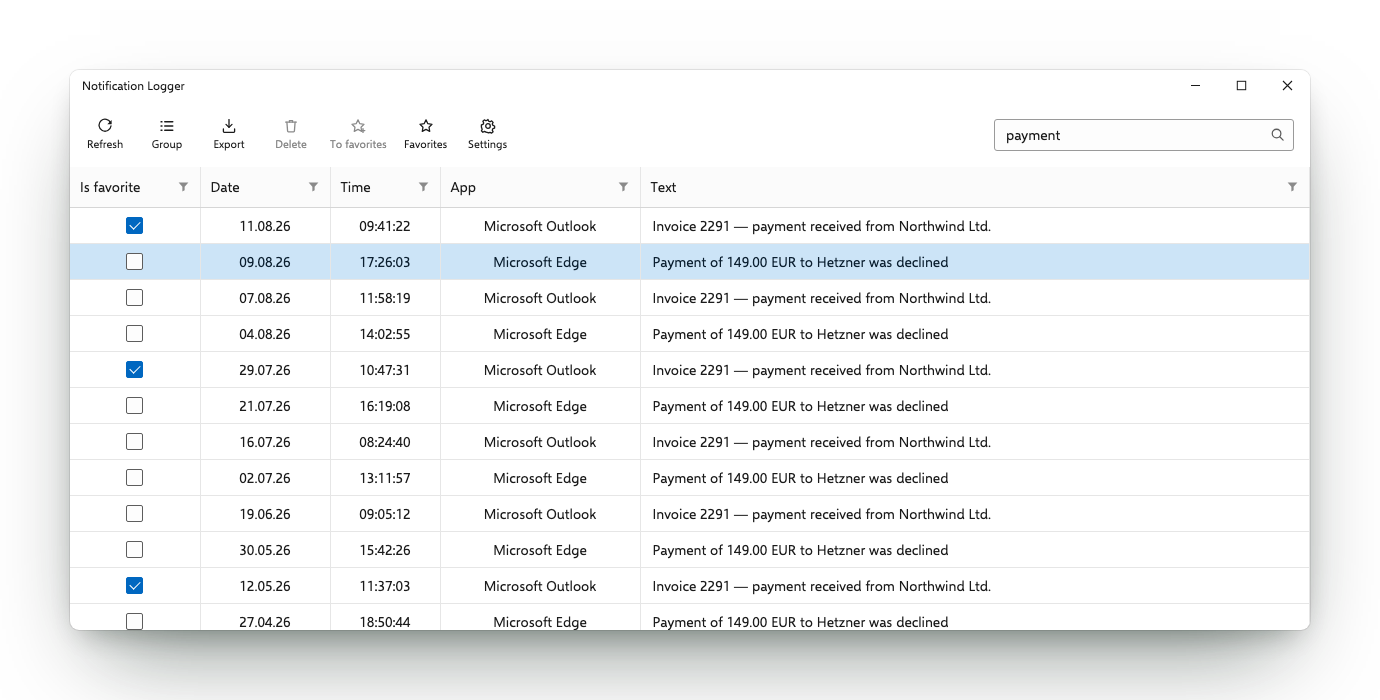The width and height of the screenshot is (1380, 700).
Task: Open the Date column filter
Action: (313, 187)
